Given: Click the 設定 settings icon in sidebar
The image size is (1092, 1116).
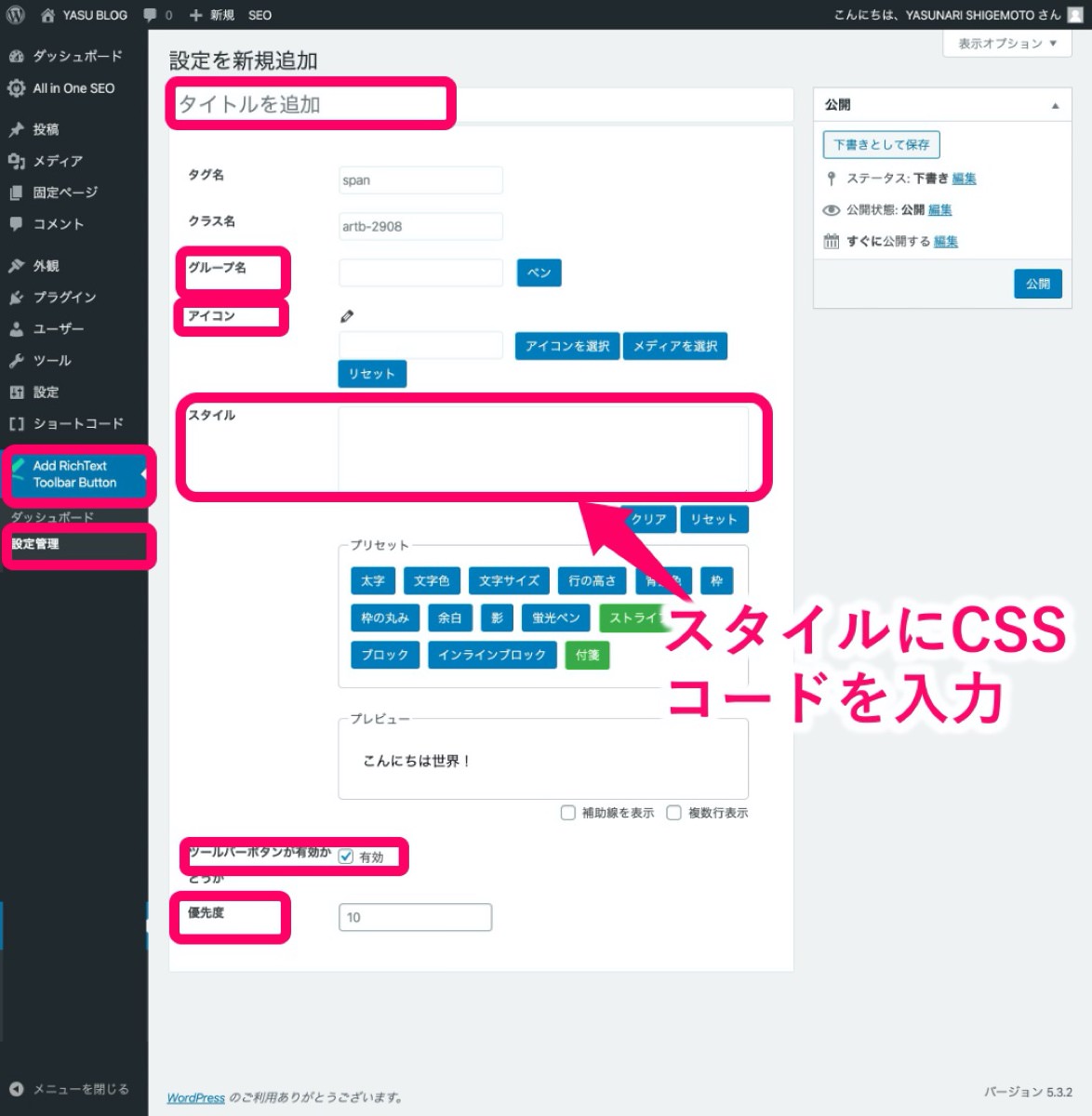Looking at the screenshot, I should point(16,392).
